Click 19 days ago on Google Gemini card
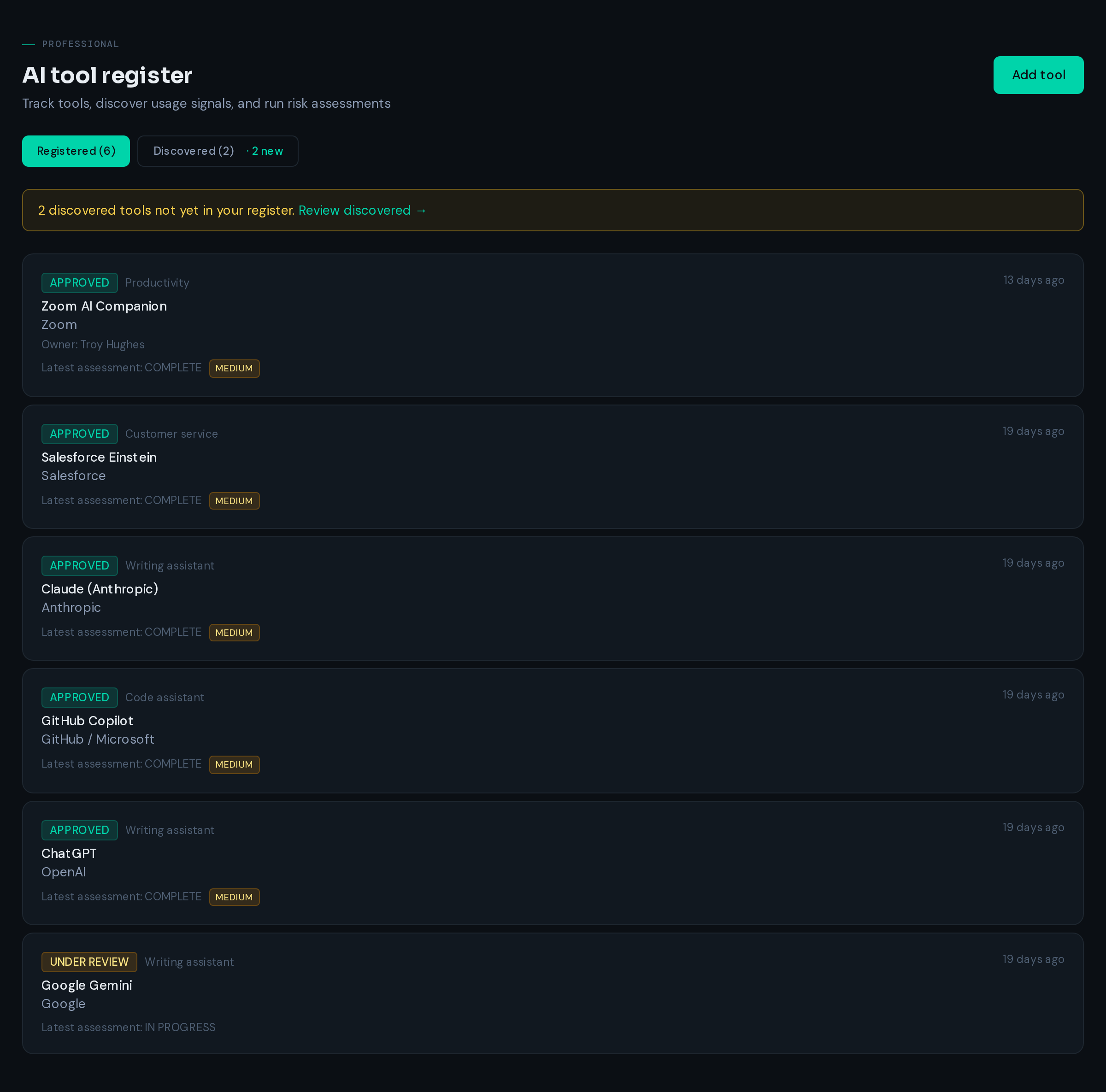The height and width of the screenshot is (1092, 1106). tap(1033, 959)
